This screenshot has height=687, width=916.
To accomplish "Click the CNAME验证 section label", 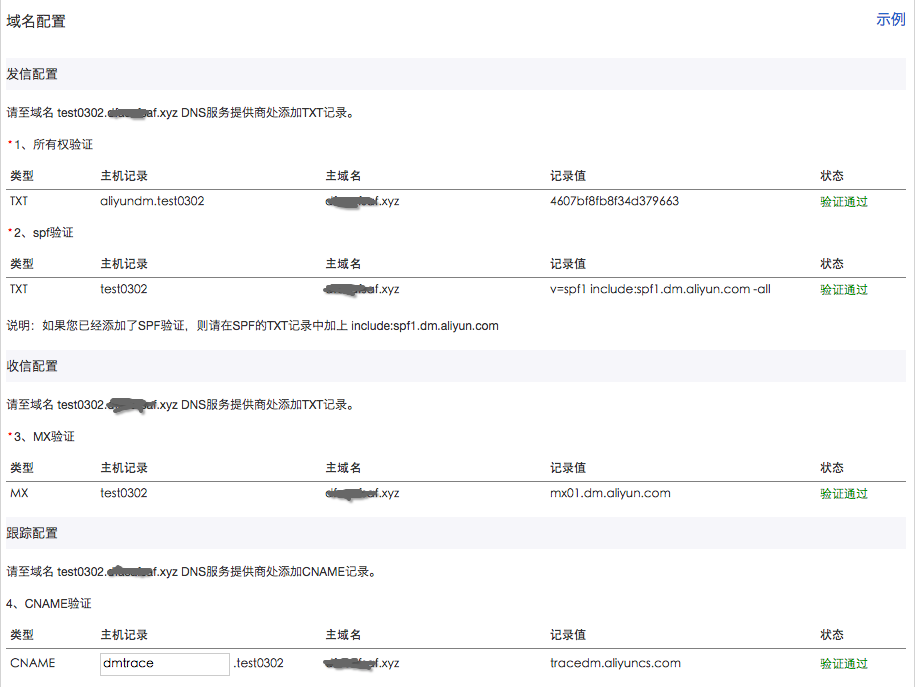I will (44, 601).
